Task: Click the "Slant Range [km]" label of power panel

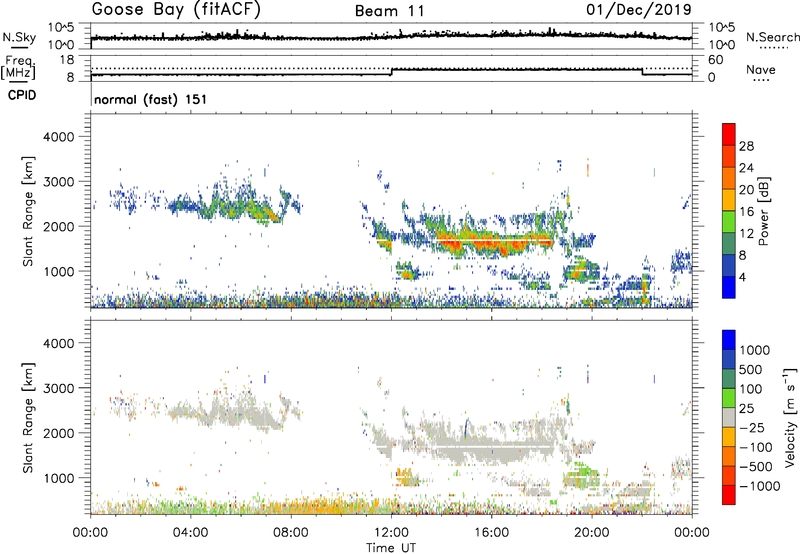Action: point(28,211)
